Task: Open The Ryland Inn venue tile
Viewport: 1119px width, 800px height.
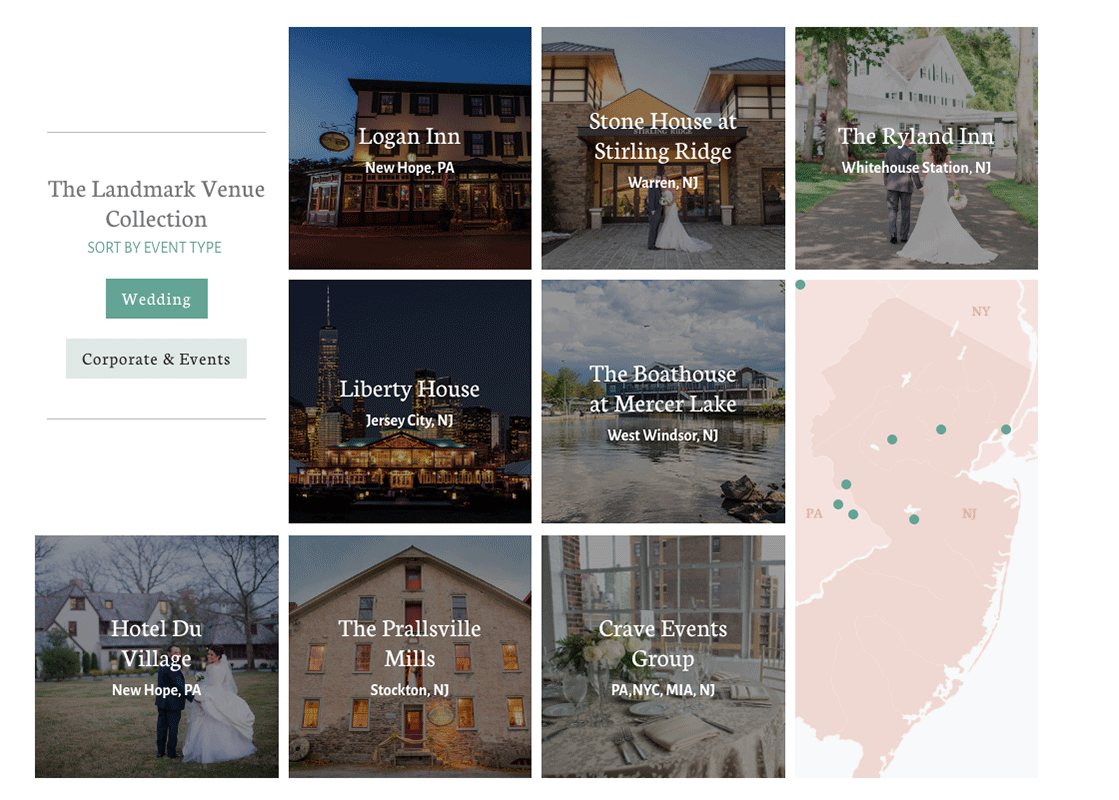Action: [916, 148]
